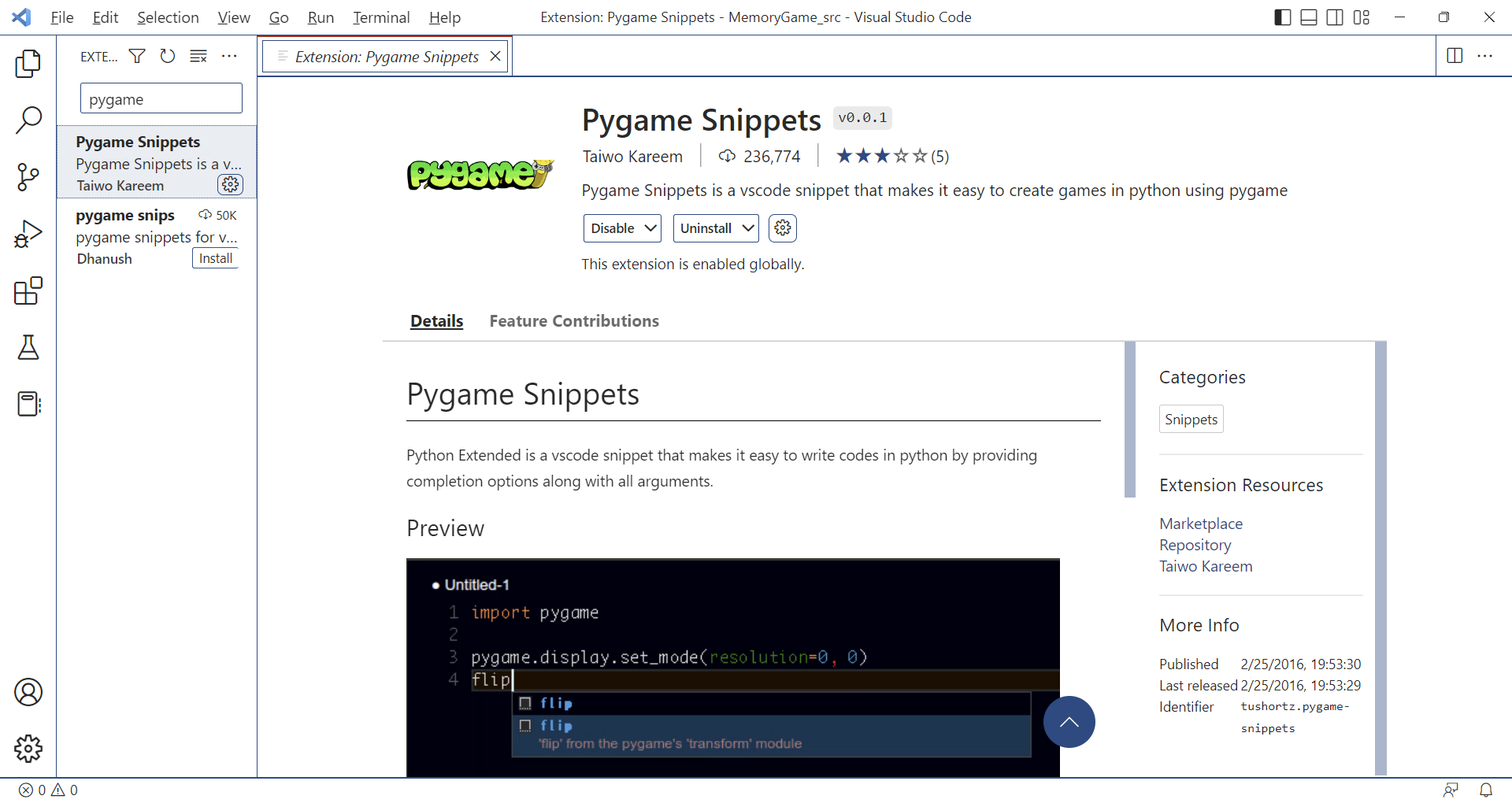Viewport: 1512px width, 803px height.
Task: Click the identifier tushortz.pygame-snippets
Action: [x=1295, y=717]
